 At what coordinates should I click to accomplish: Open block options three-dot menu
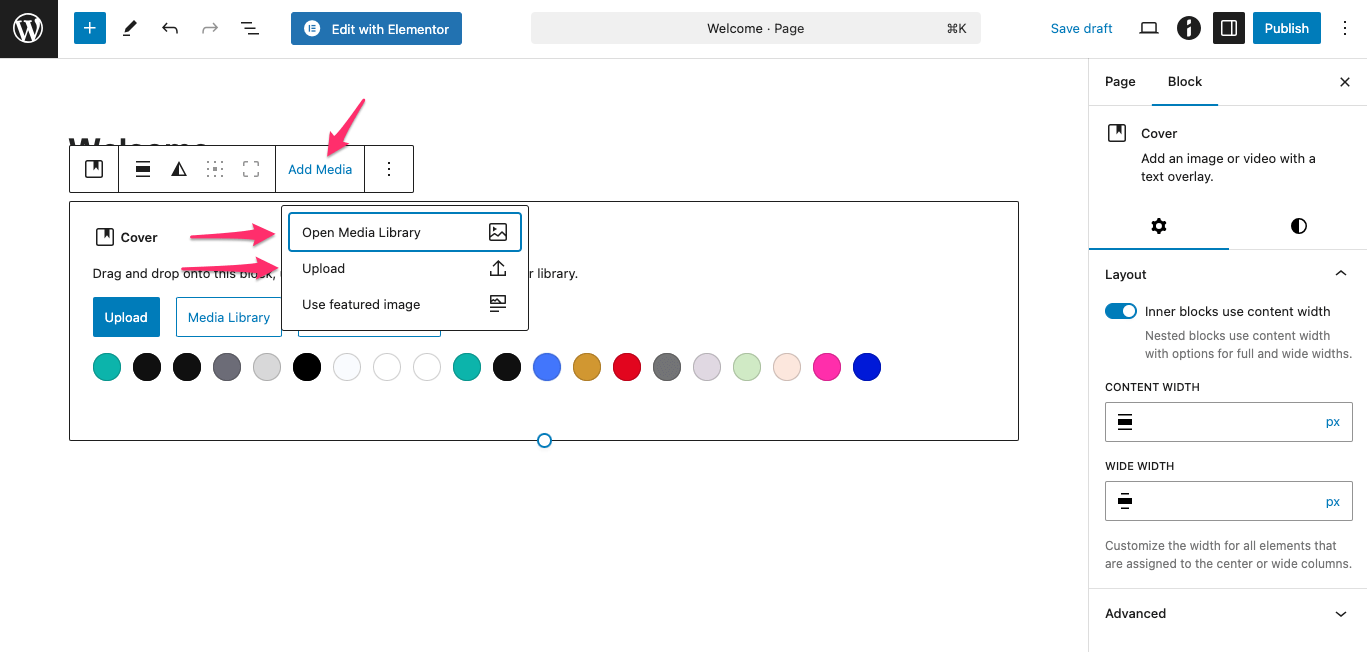[389, 169]
